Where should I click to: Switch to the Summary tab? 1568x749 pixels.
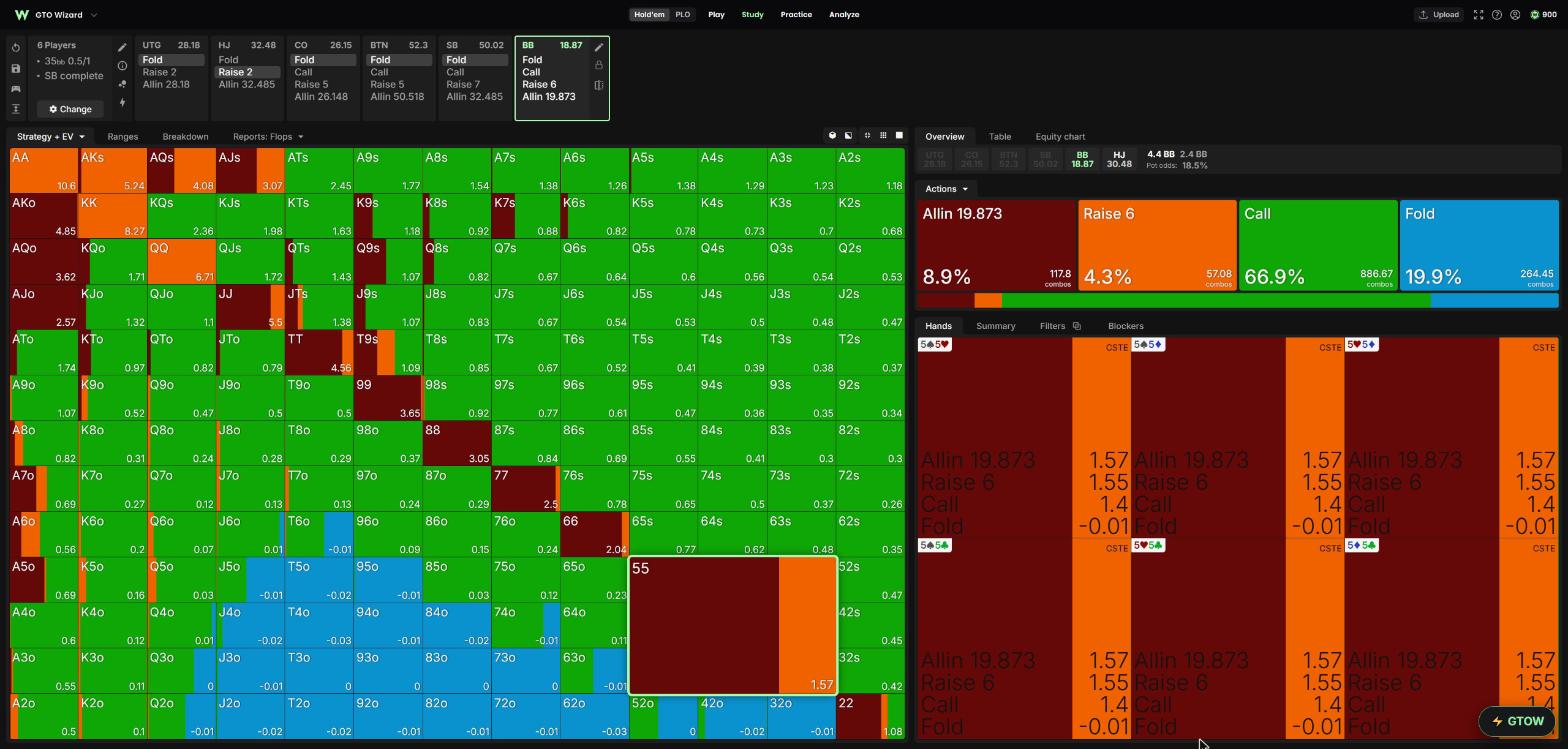[x=995, y=326]
